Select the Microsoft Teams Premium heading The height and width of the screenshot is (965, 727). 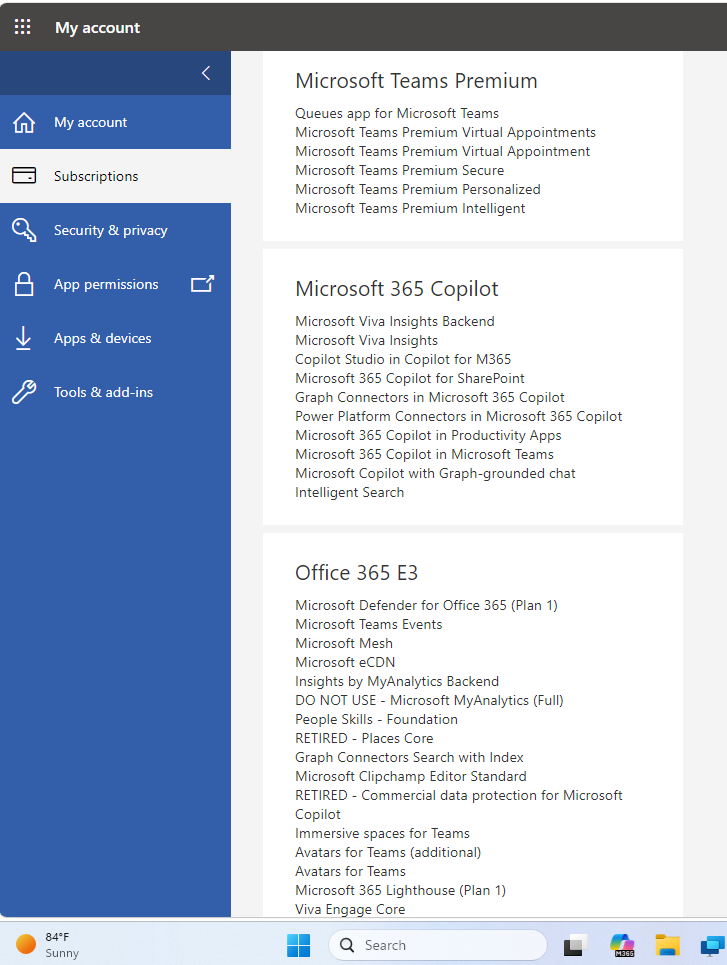tap(416, 81)
